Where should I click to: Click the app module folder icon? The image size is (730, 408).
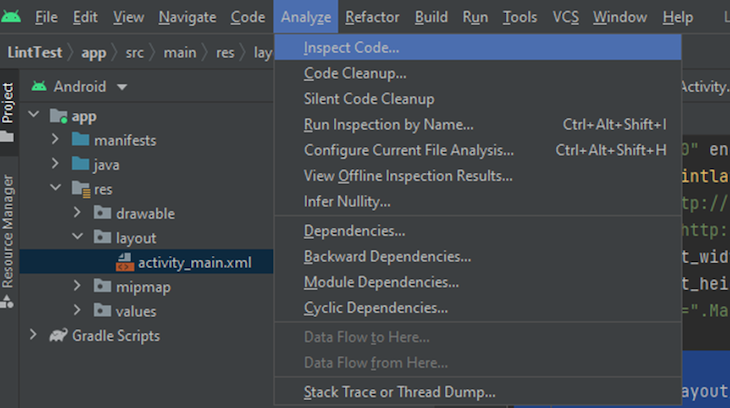coord(58,116)
